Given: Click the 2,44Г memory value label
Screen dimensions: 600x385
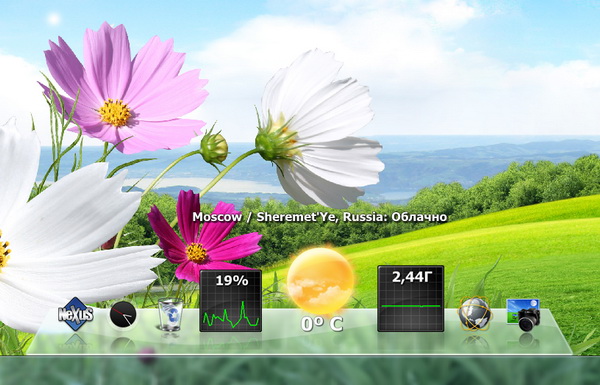Looking at the screenshot, I should (x=411, y=277).
